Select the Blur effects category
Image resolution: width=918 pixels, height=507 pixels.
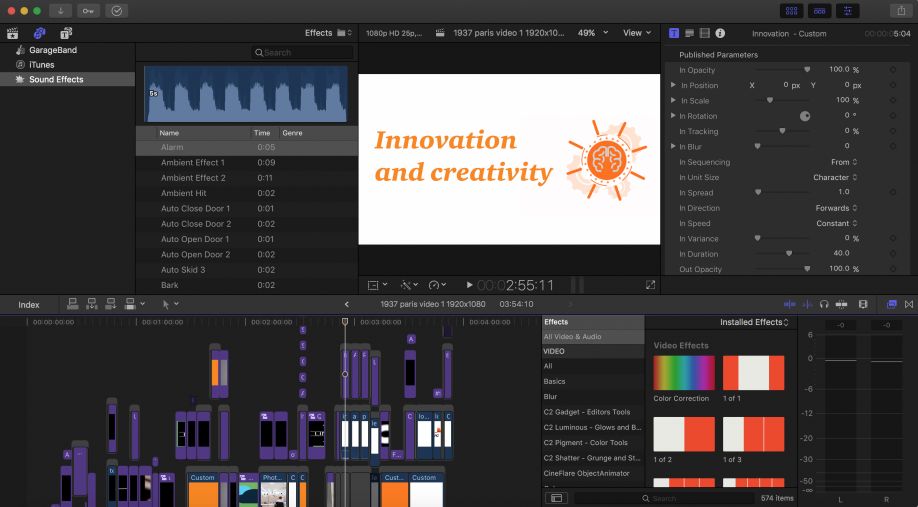point(550,397)
